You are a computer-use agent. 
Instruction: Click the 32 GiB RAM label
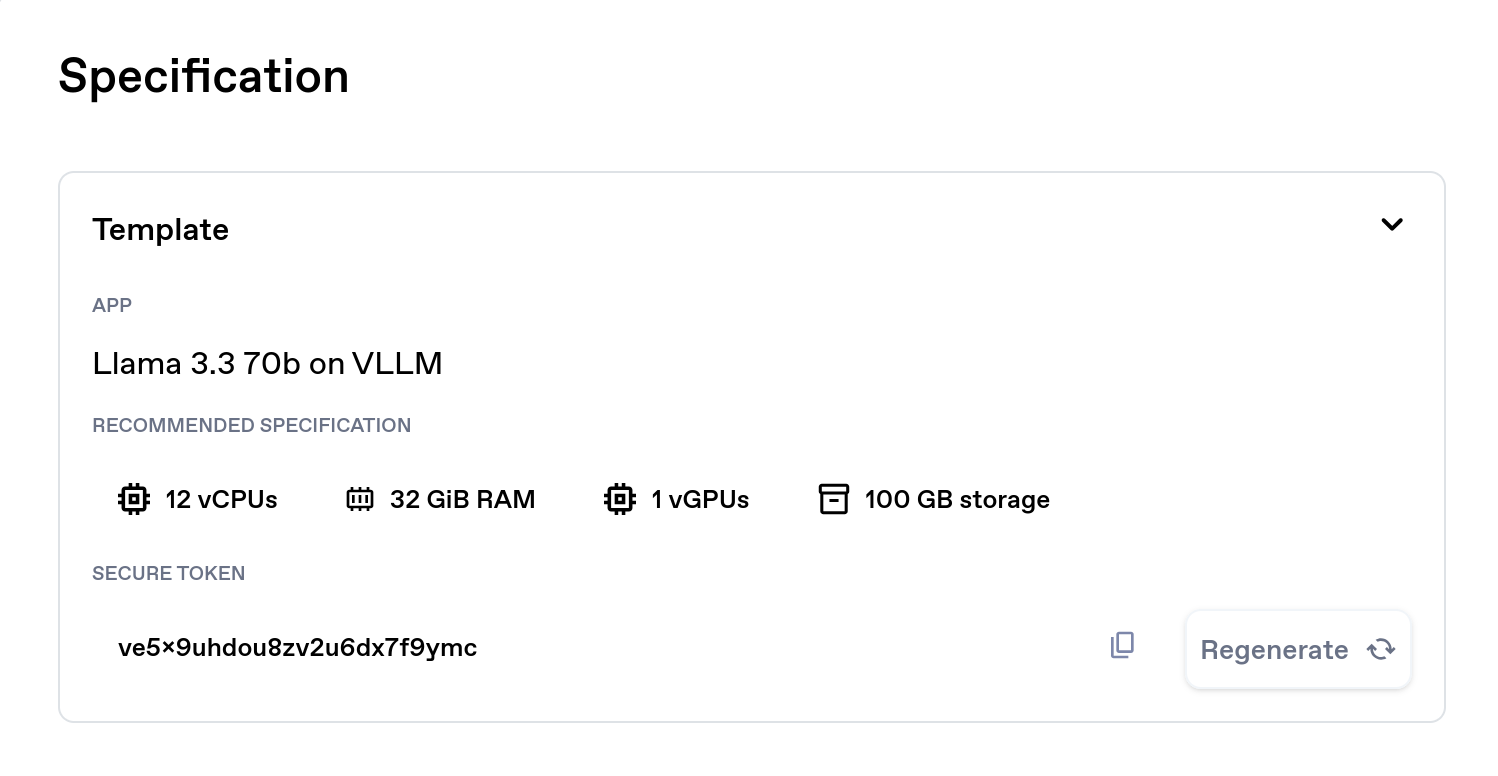point(462,499)
